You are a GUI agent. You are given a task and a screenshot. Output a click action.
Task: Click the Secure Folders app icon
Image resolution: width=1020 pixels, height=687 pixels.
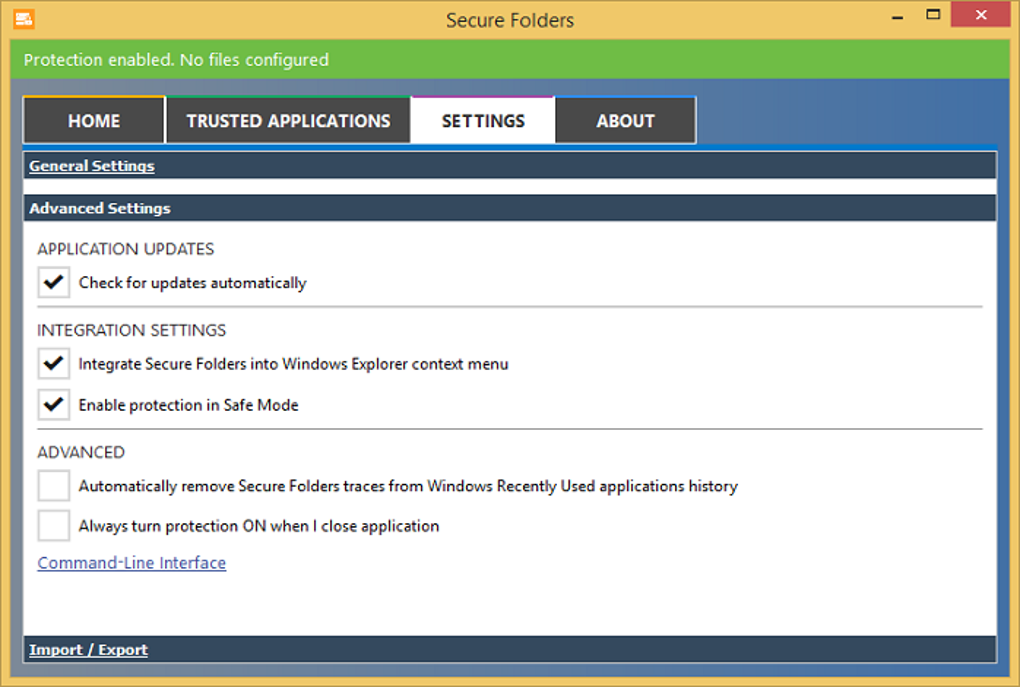tap(24, 18)
